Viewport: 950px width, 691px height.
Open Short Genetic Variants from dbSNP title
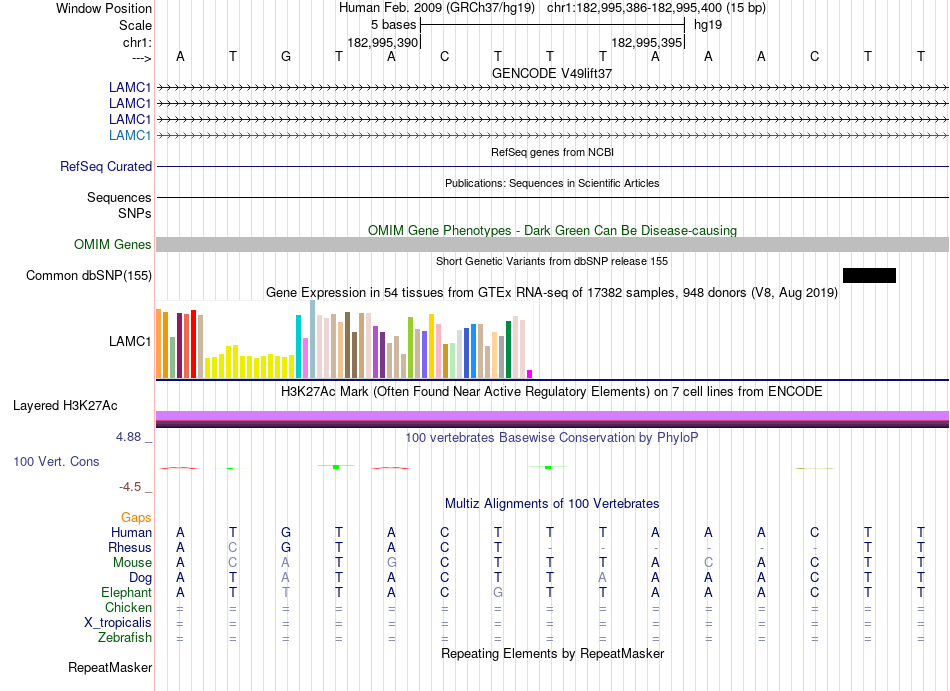pos(552,261)
